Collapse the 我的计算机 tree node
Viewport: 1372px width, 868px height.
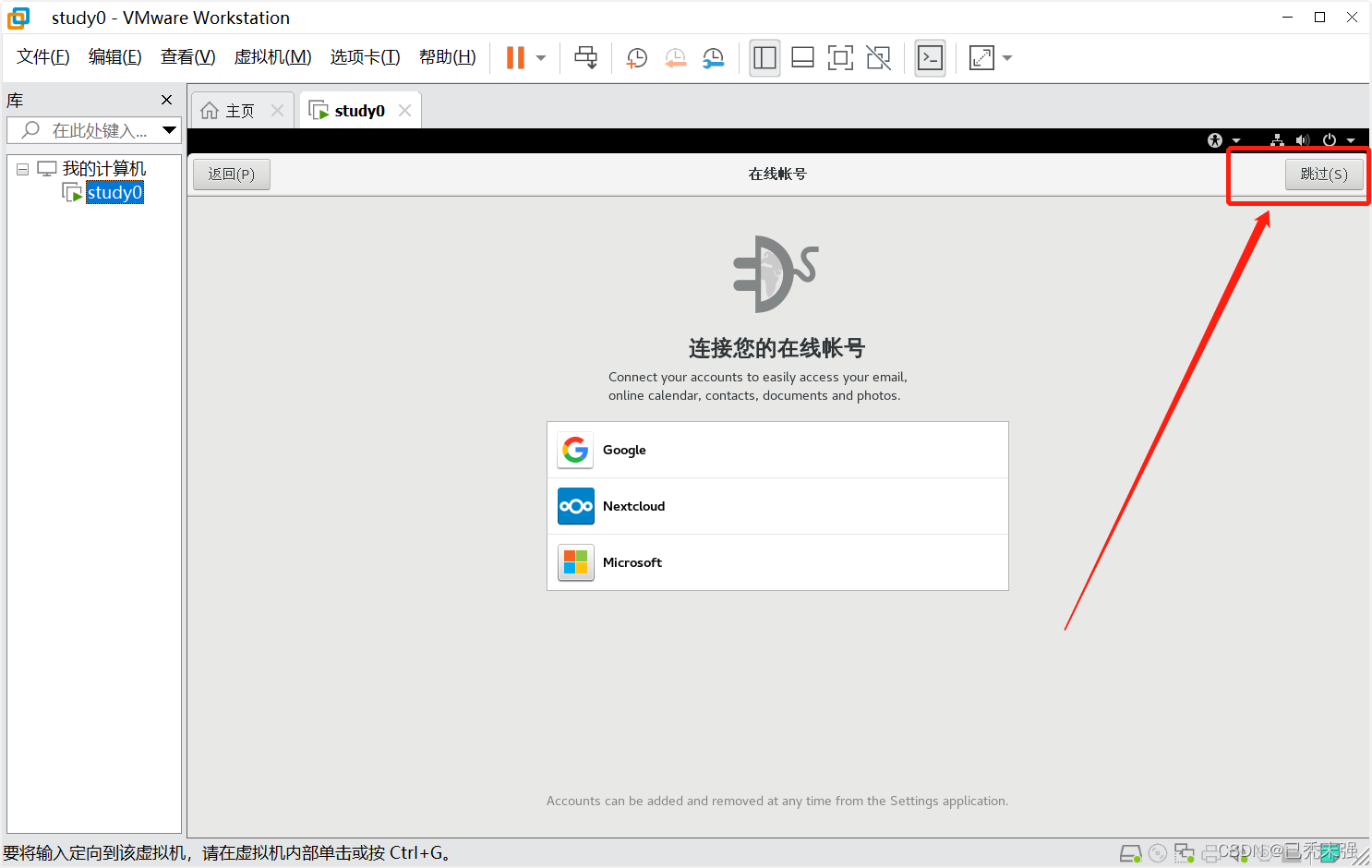coord(22,169)
